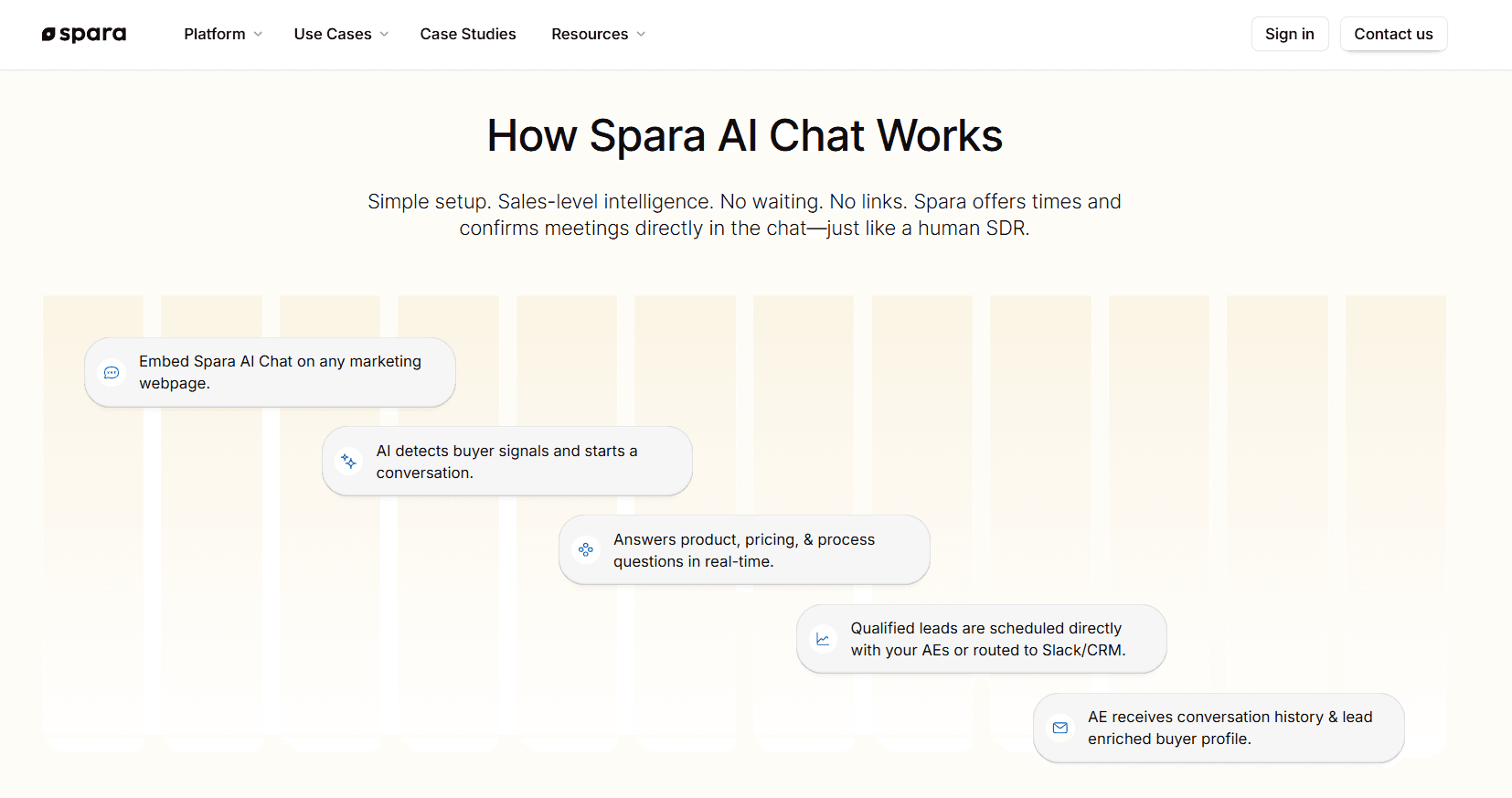Select the 'AE receives conversation history' step text
The image size is (1512, 798).
(x=1230, y=728)
